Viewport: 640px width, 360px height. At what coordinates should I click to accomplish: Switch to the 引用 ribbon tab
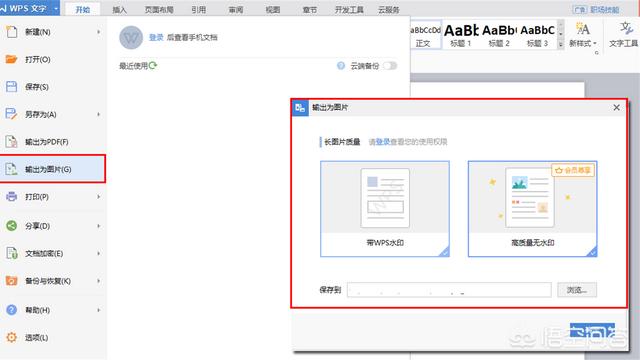(198, 9)
